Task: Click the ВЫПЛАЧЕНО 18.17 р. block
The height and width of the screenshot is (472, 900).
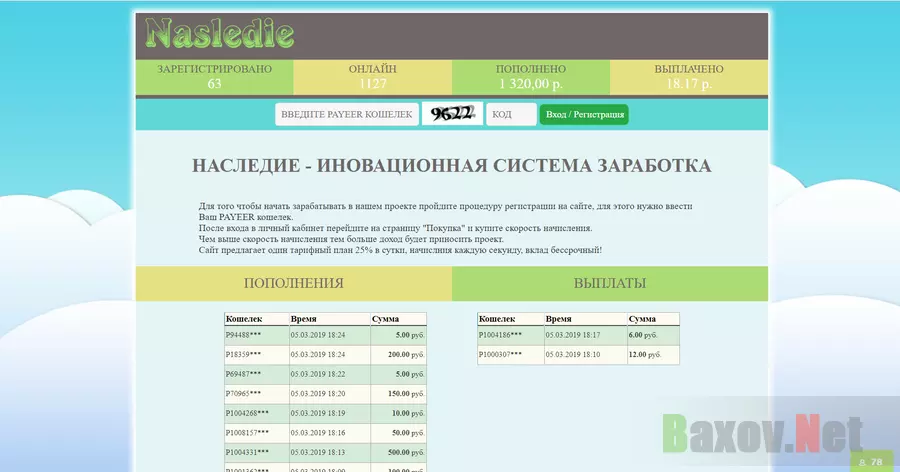Action: click(689, 77)
